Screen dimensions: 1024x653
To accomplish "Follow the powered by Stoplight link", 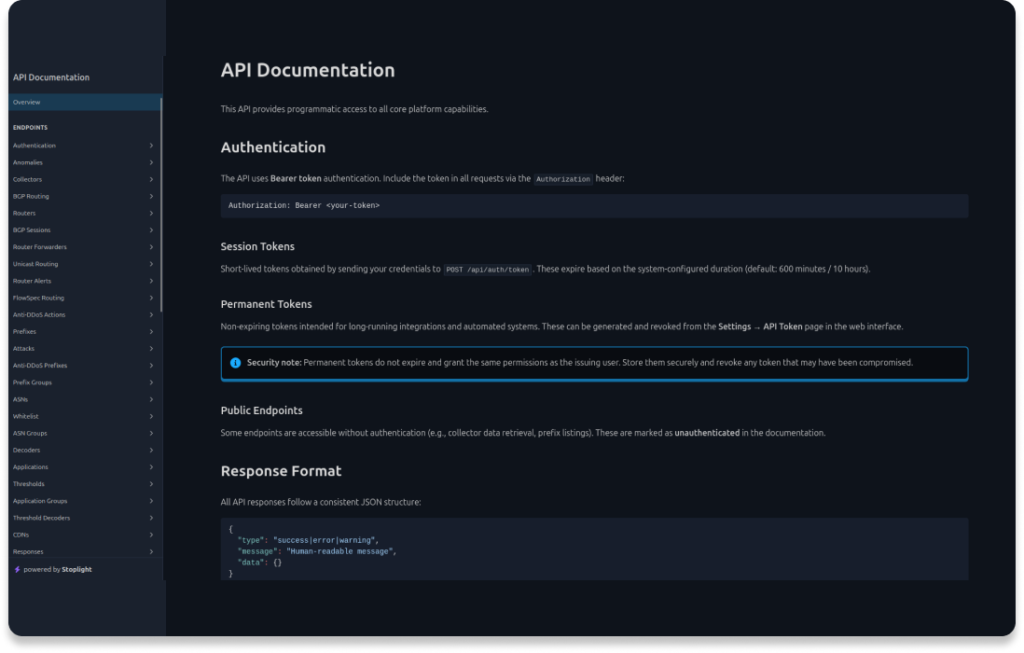I will pyautogui.click(x=57, y=570).
